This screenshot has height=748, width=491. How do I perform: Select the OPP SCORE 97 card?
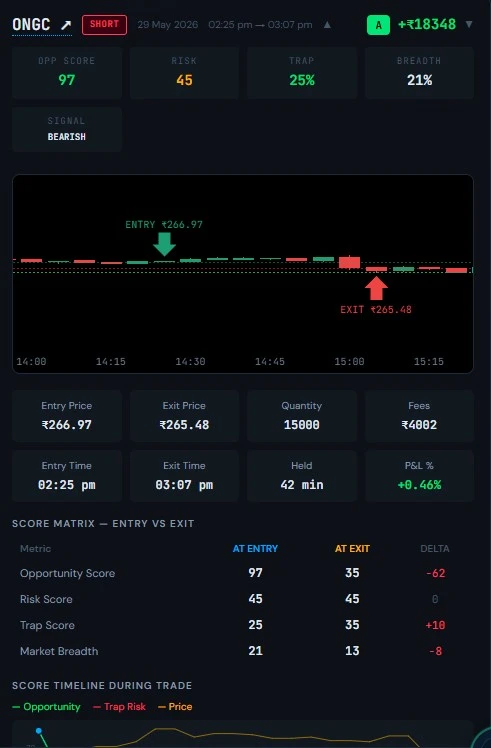(x=67, y=73)
